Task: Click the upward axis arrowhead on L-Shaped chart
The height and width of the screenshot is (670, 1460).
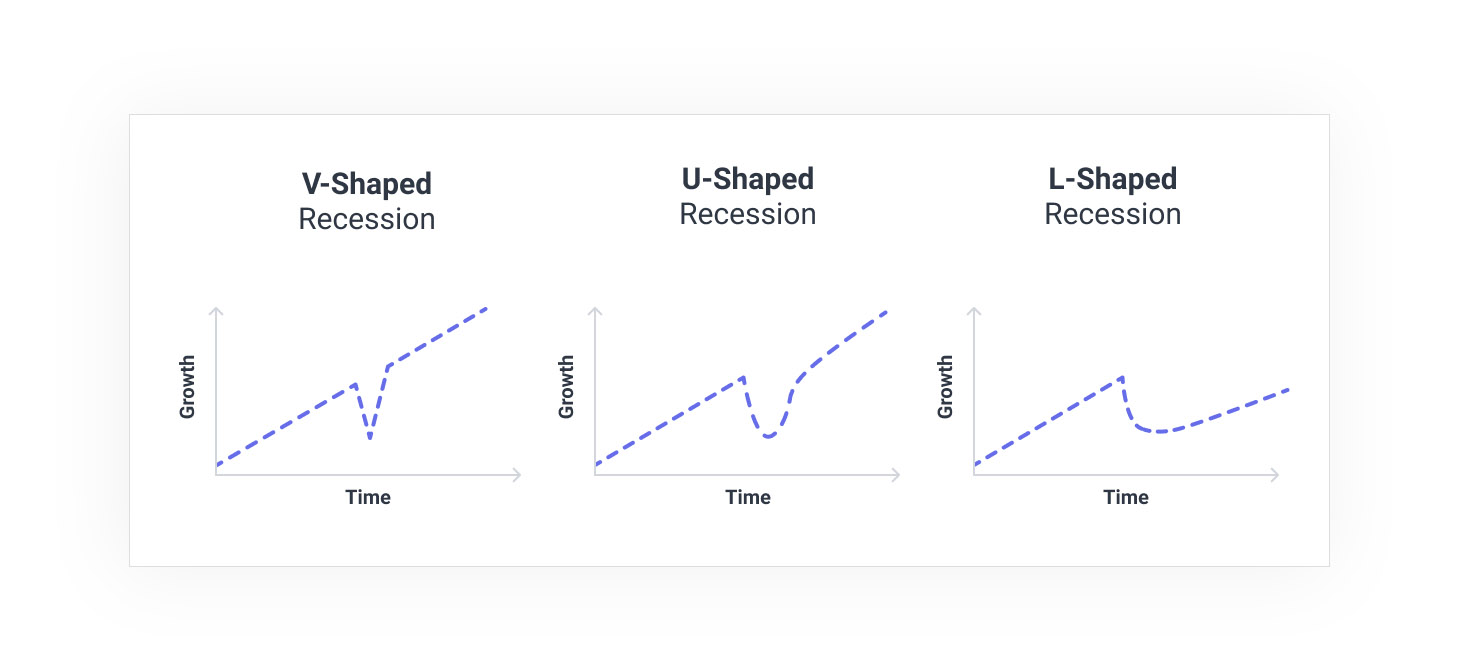Action: coord(973,311)
